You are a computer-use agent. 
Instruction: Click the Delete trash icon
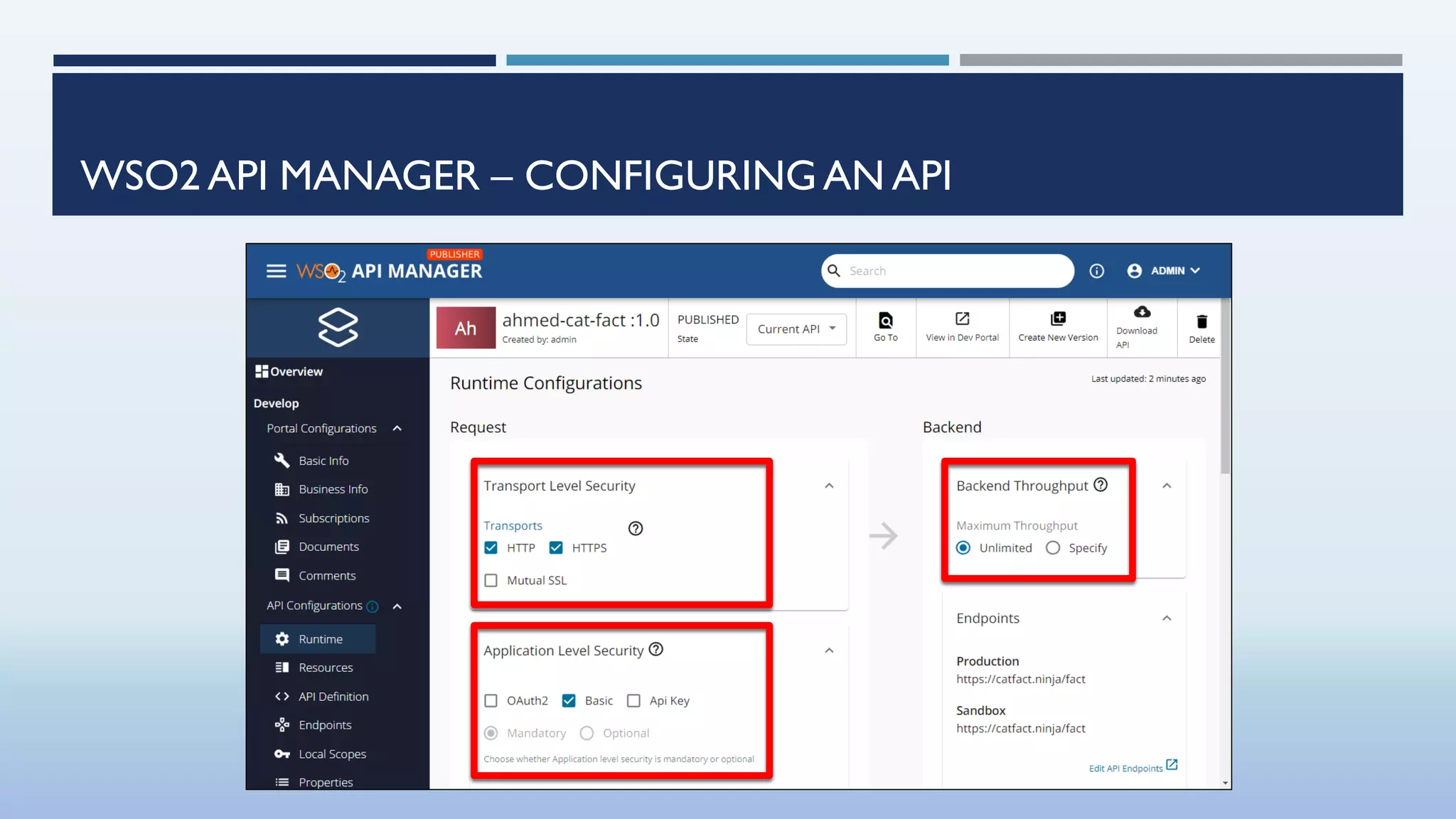point(1201,321)
